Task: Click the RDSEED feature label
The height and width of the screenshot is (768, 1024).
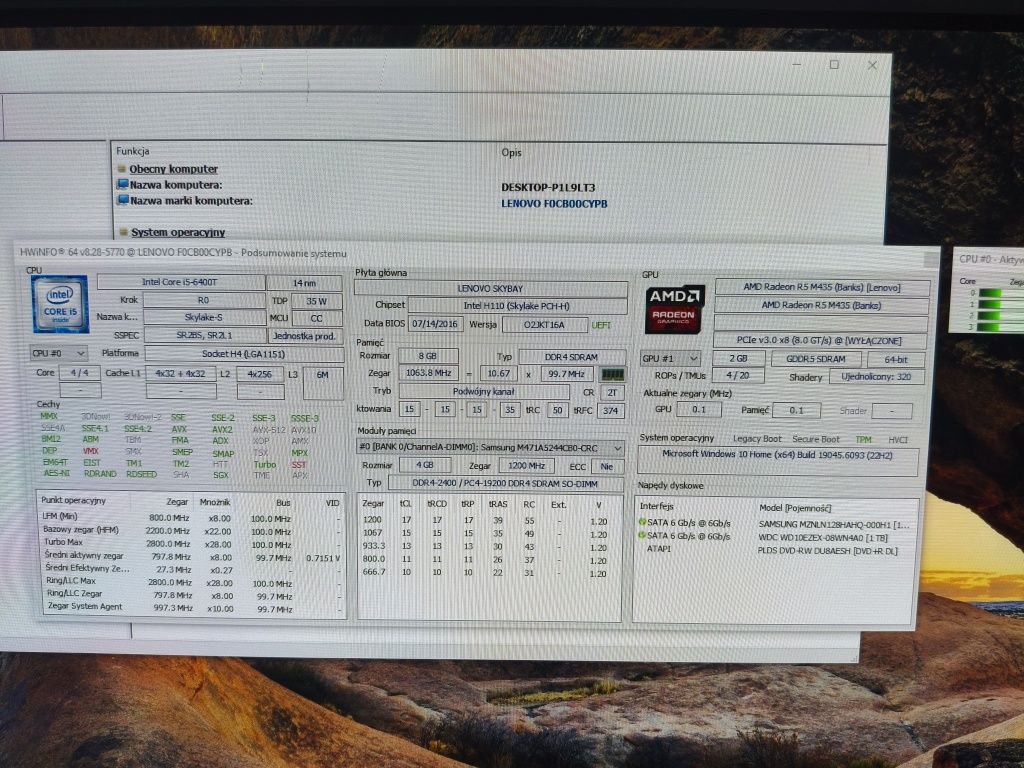Action: (142, 474)
